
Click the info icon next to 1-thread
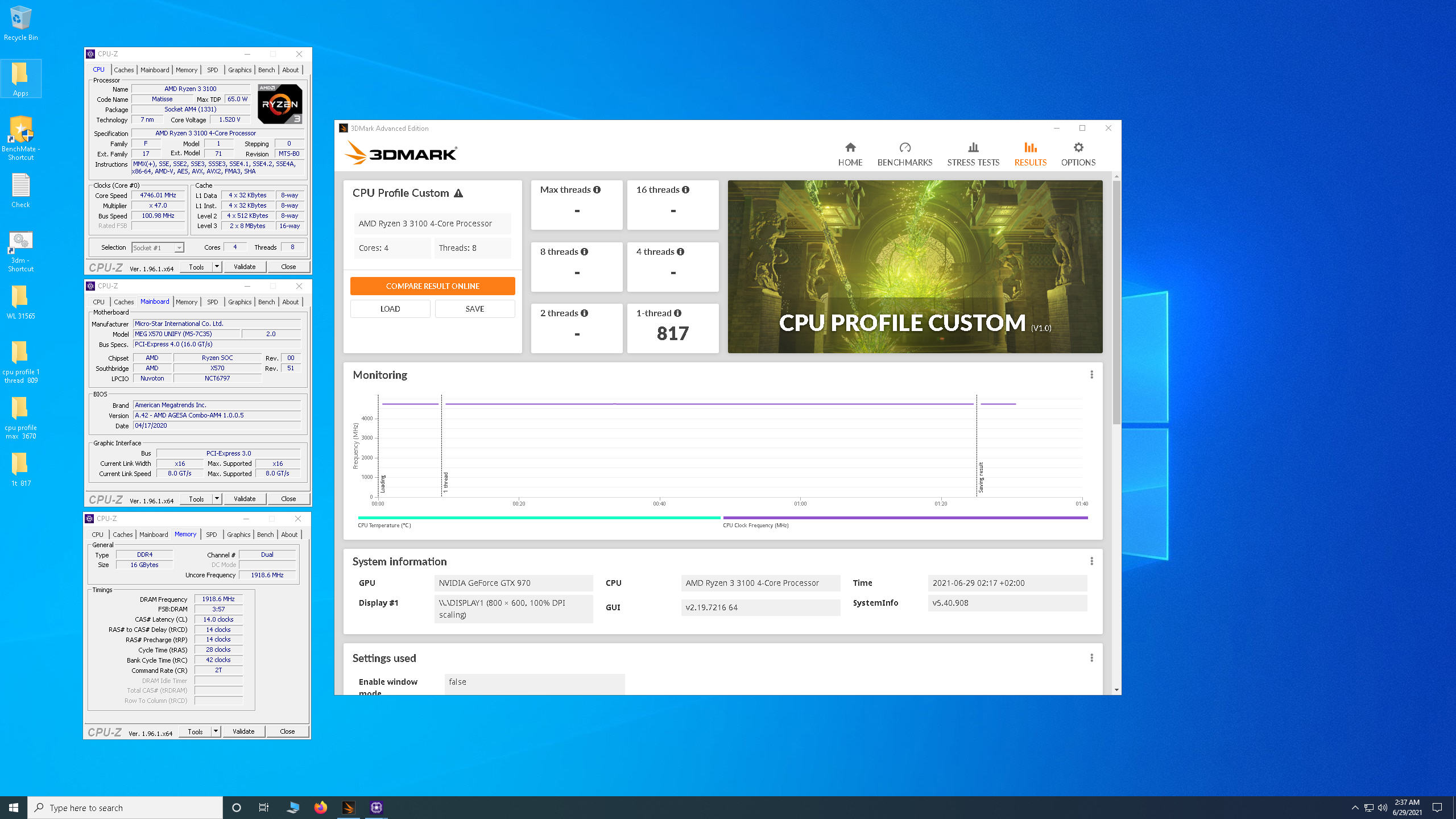click(x=677, y=313)
